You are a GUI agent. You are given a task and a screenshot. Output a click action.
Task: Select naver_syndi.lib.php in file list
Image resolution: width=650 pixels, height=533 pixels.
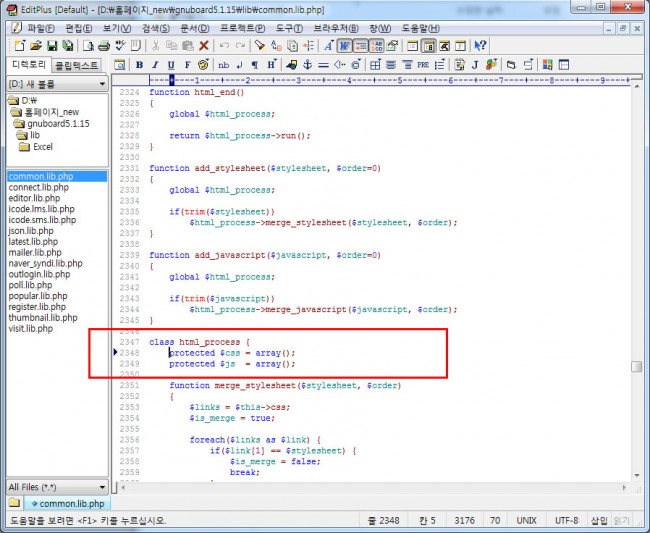46,264
